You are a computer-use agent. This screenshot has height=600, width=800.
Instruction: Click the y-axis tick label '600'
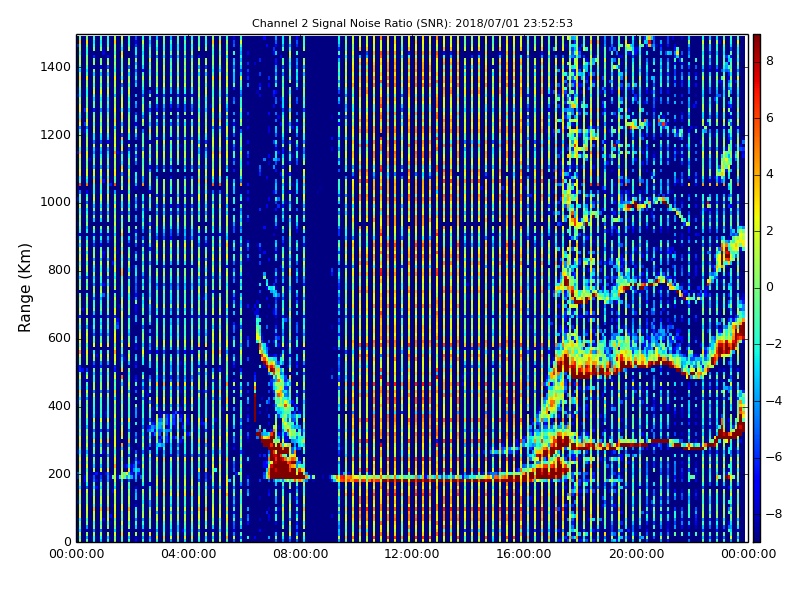pos(59,338)
